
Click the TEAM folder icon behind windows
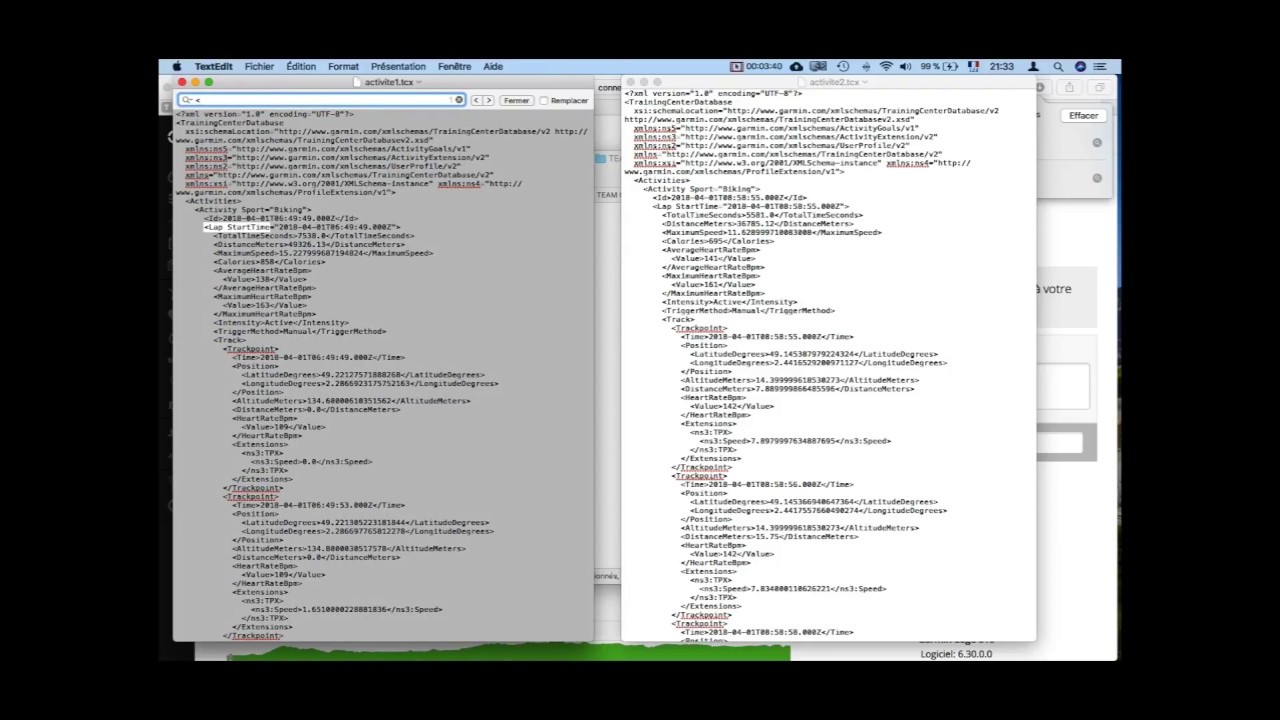(x=601, y=158)
